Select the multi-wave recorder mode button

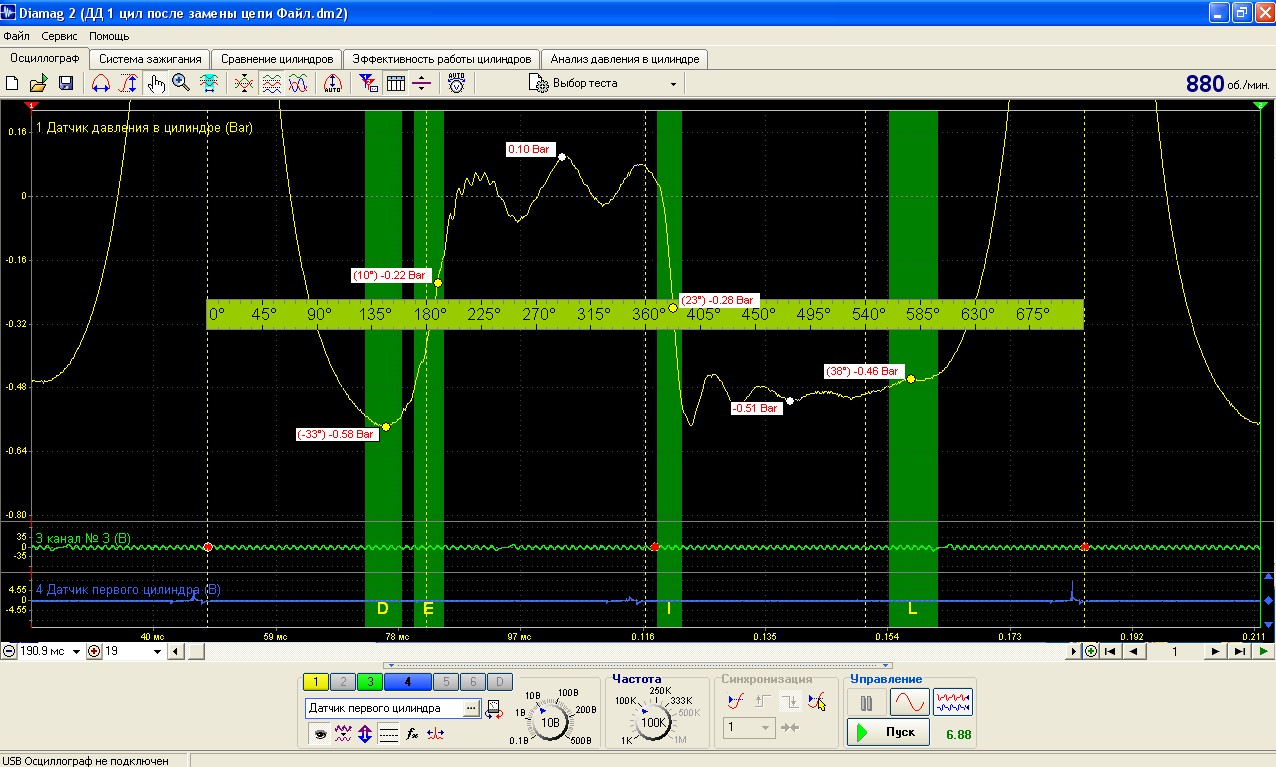tap(954, 702)
